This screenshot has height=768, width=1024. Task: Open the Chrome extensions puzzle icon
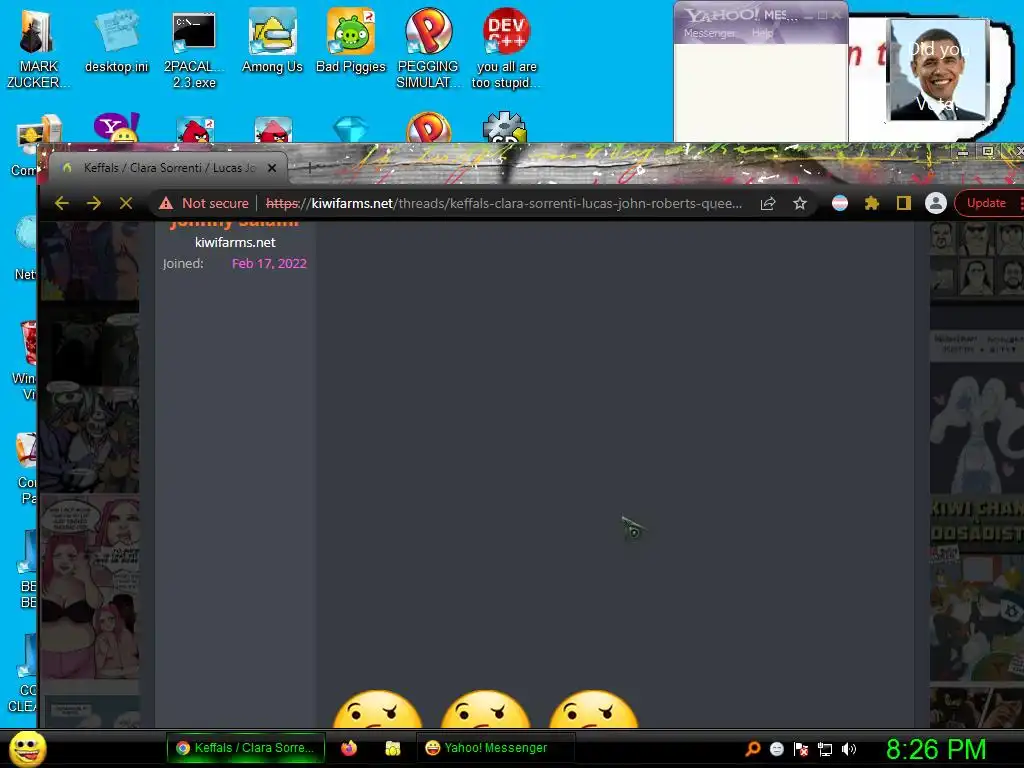point(871,203)
